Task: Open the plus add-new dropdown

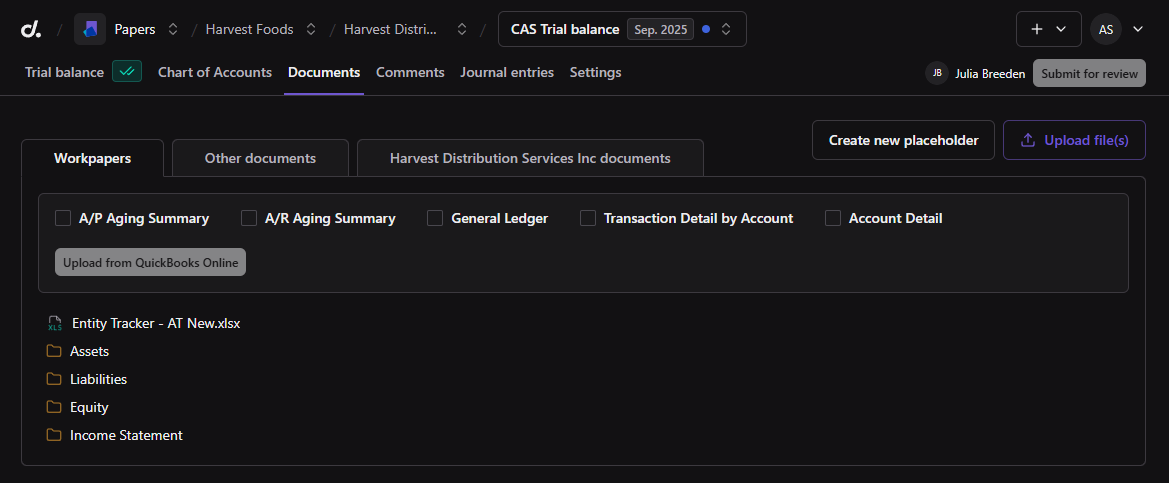Action: (1048, 30)
